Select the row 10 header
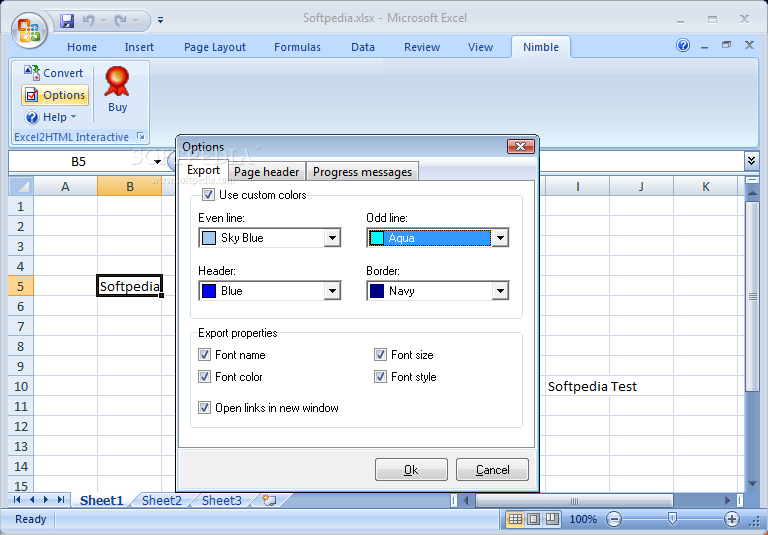The width and height of the screenshot is (768, 535). click(x=21, y=386)
